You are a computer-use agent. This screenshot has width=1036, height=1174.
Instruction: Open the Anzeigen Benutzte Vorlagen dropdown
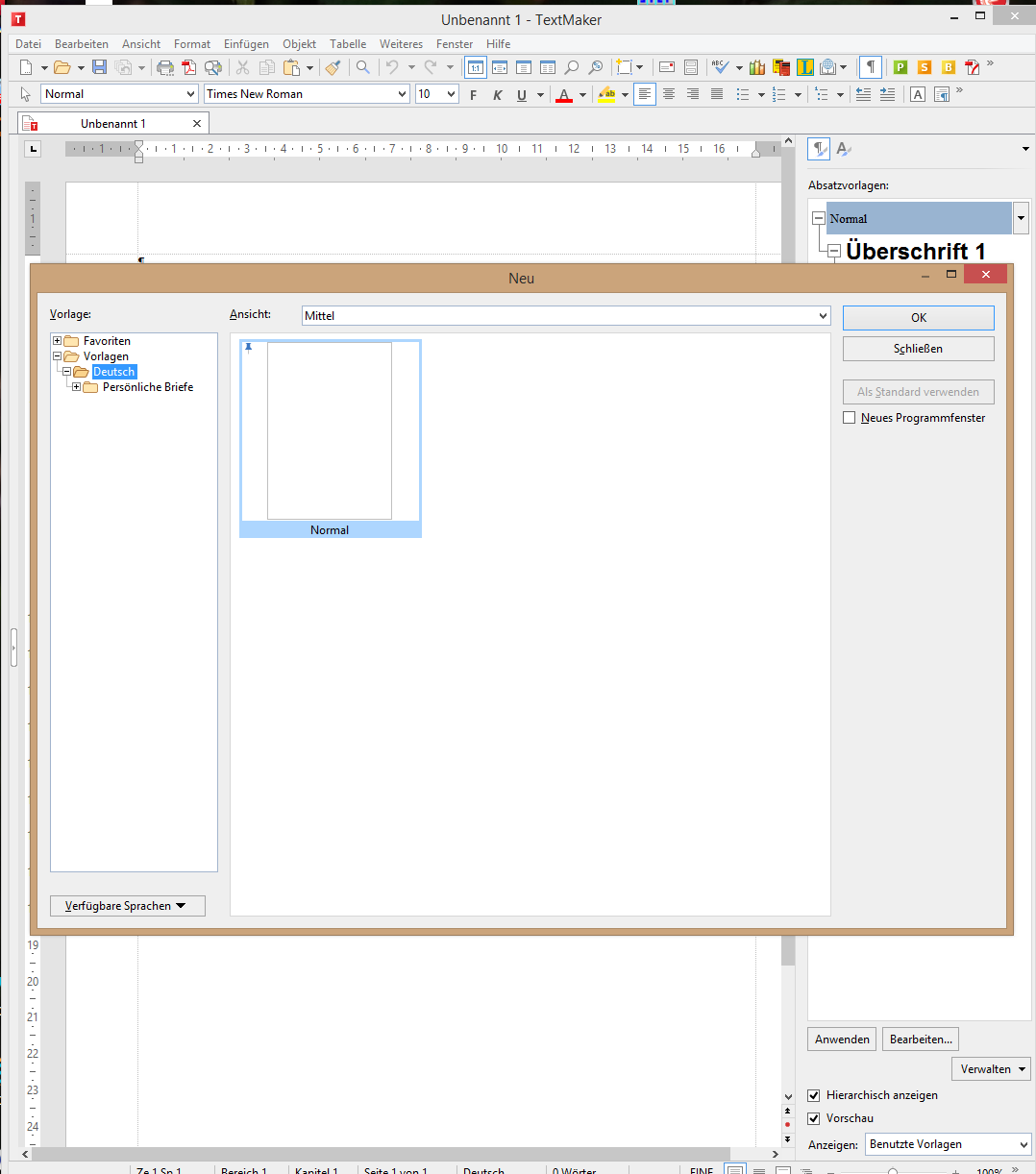pyautogui.click(x=948, y=1144)
